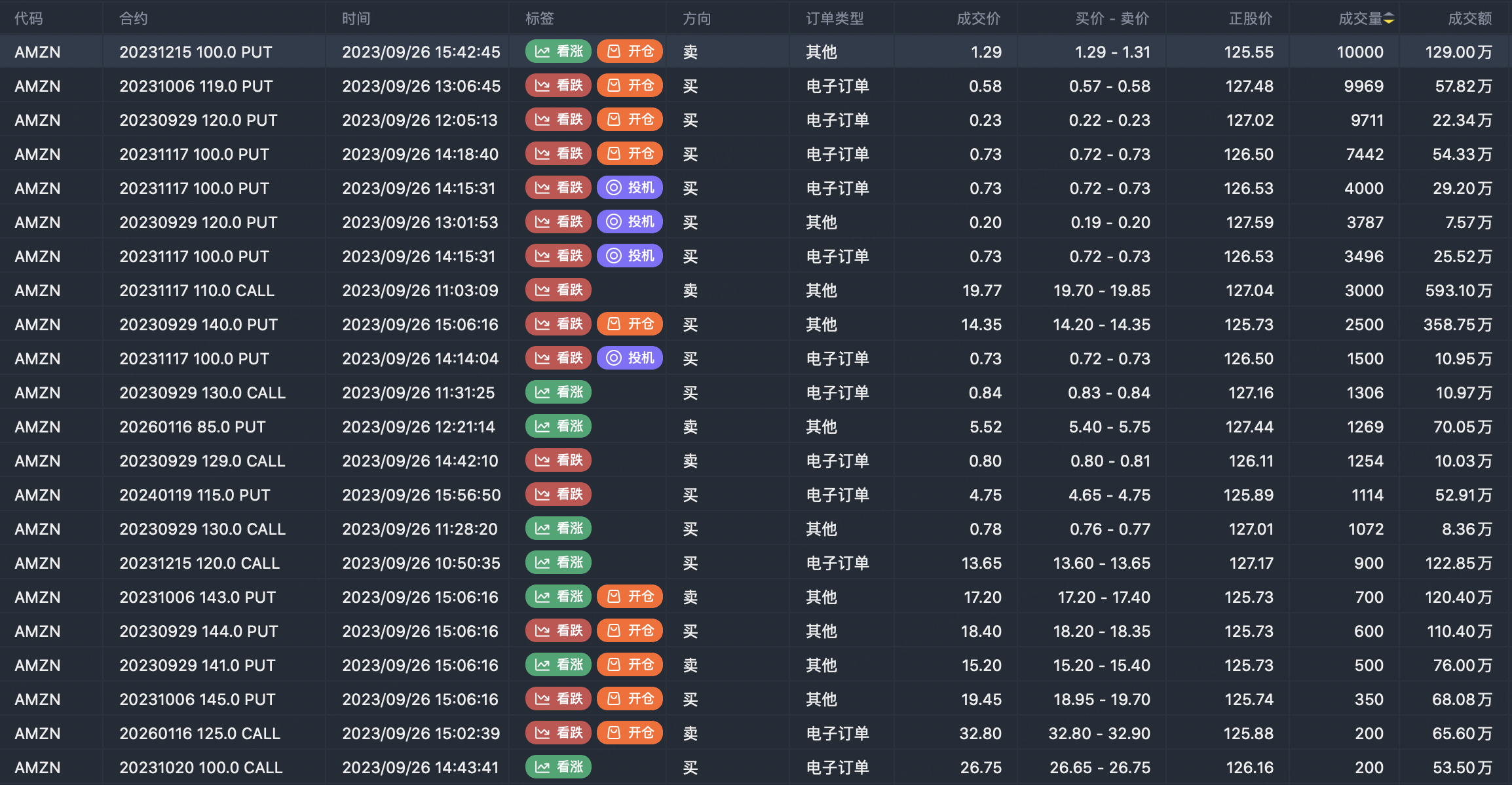Image resolution: width=1512 pixels, height=785 pixels.
Task: Select contract 20231006 143.0 PUT
Action: click(x=198, y=597)
